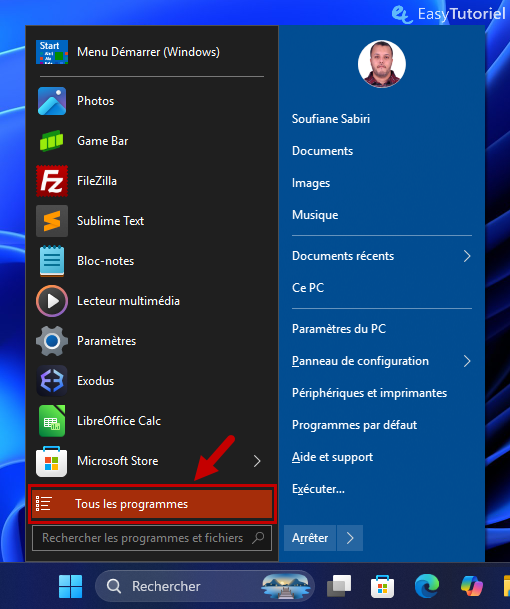Screen dimensions: 510x609
Task: Click the Arrêter button
Action: click(x=310, y=538)
